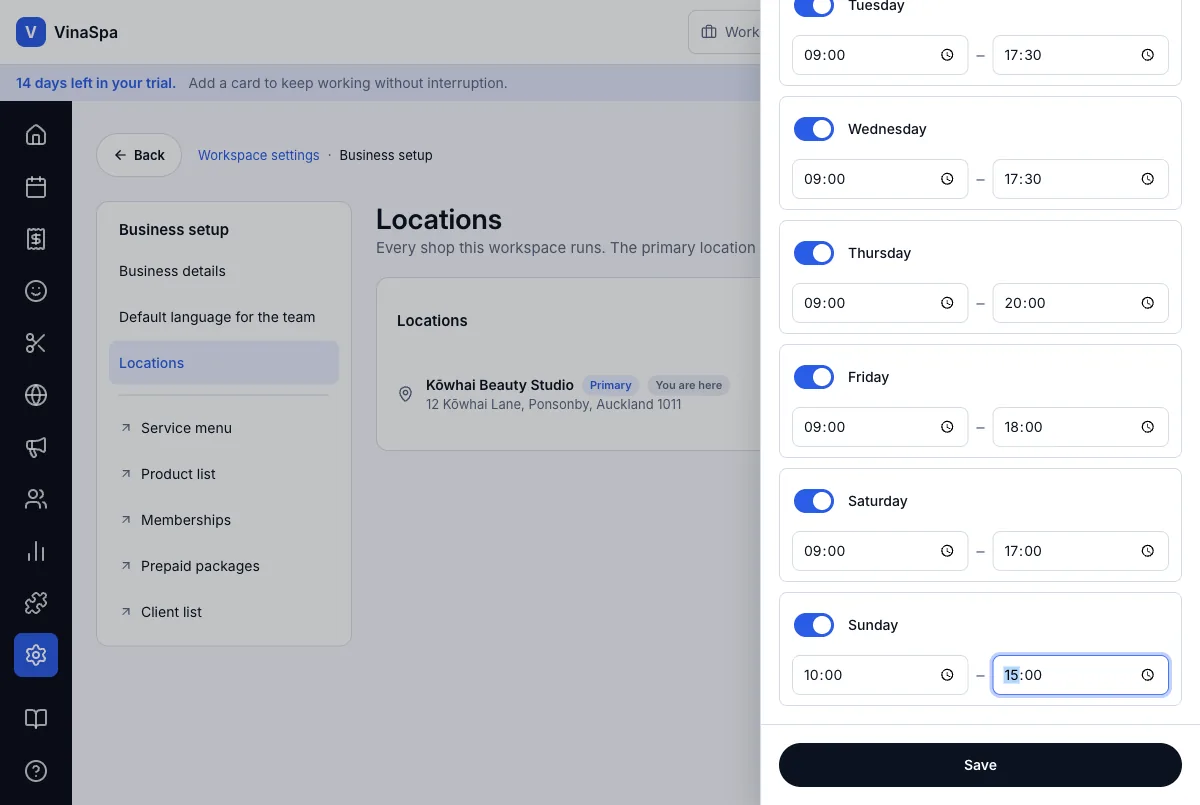Click the map pin icon beside Kōwhai Beauty Studio
The width and height of the screenshot is (1200, 805).
pos(405,394)
